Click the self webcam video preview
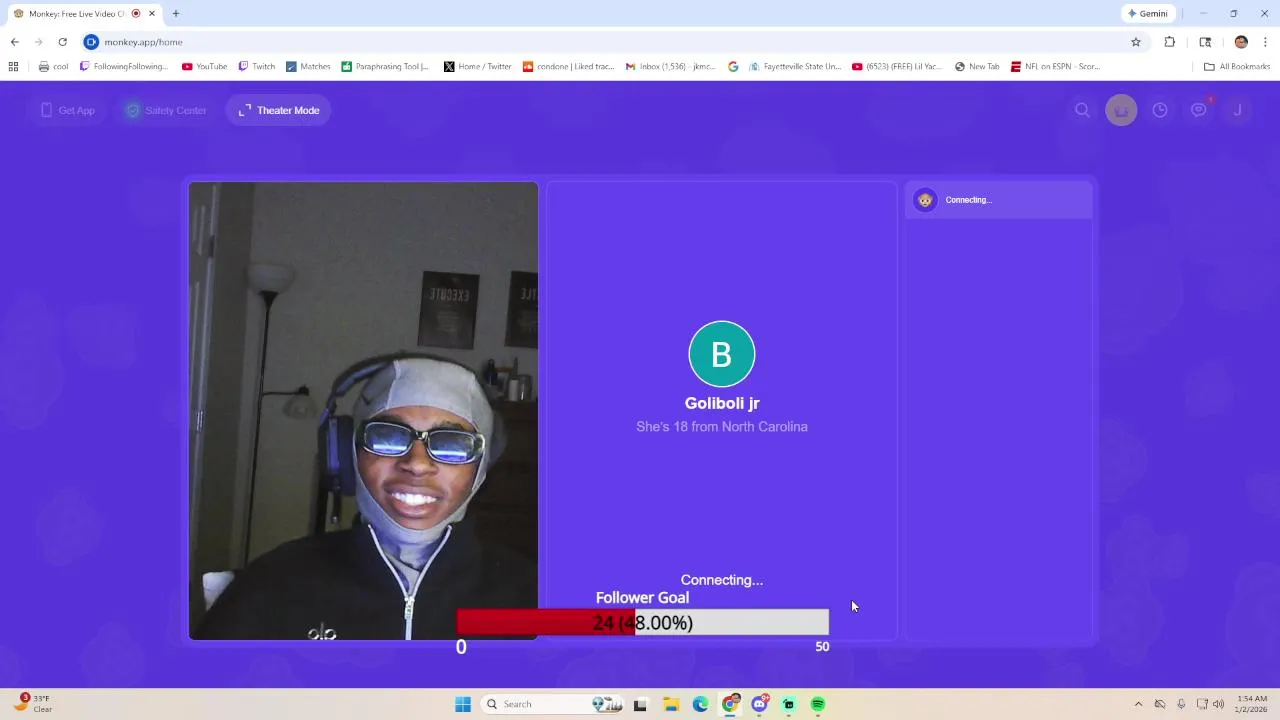 point(363,410)
